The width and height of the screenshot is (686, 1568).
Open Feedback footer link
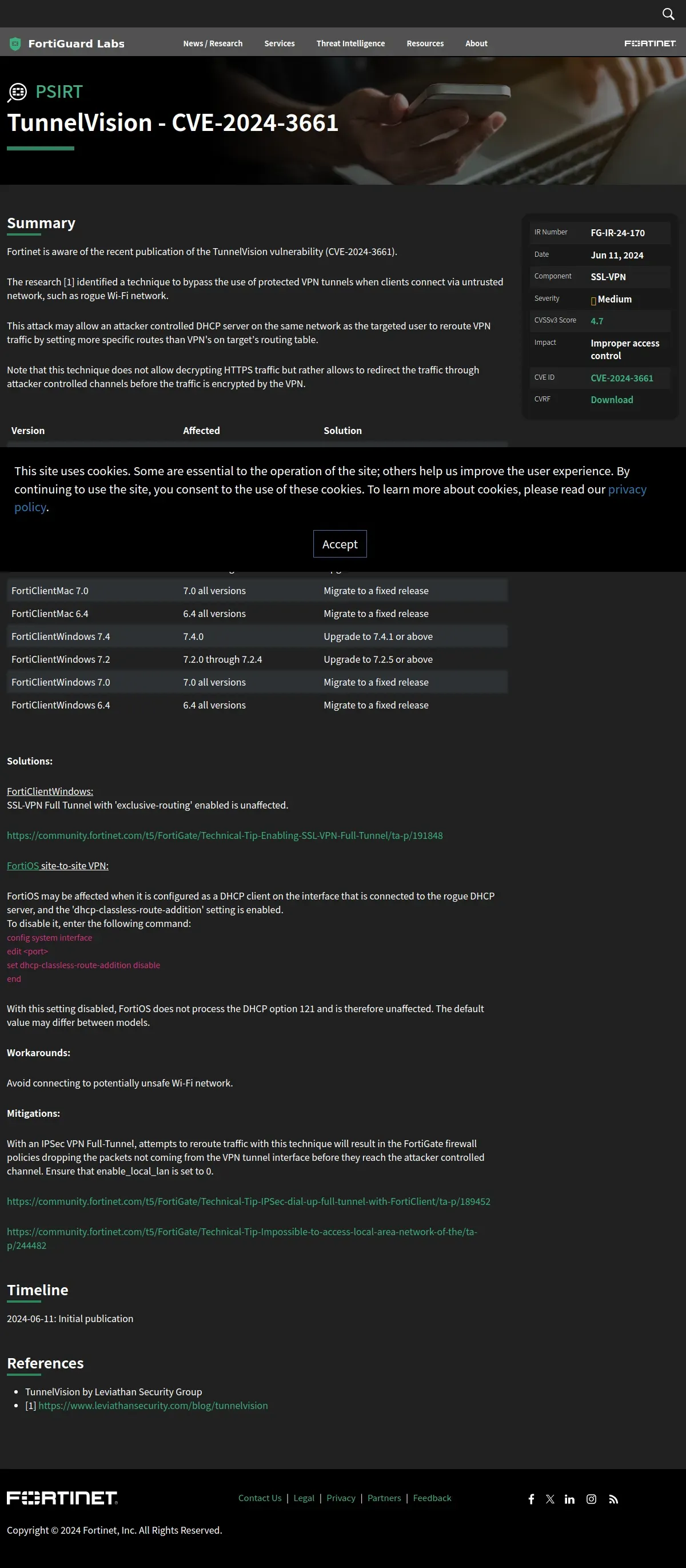432,1498
